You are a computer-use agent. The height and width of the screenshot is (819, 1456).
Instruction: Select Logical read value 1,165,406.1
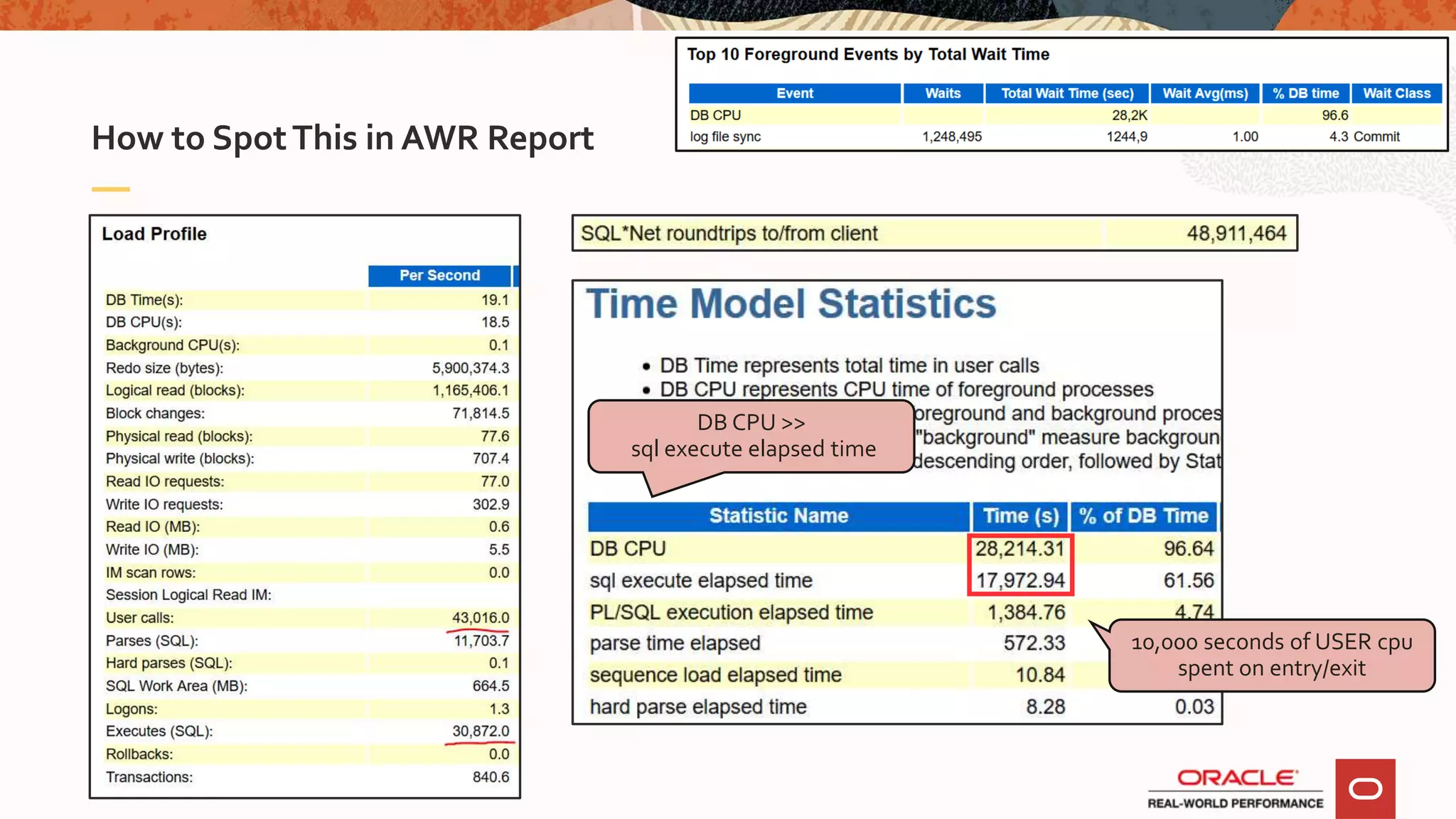pyautogui.click(x=471, y=390)
